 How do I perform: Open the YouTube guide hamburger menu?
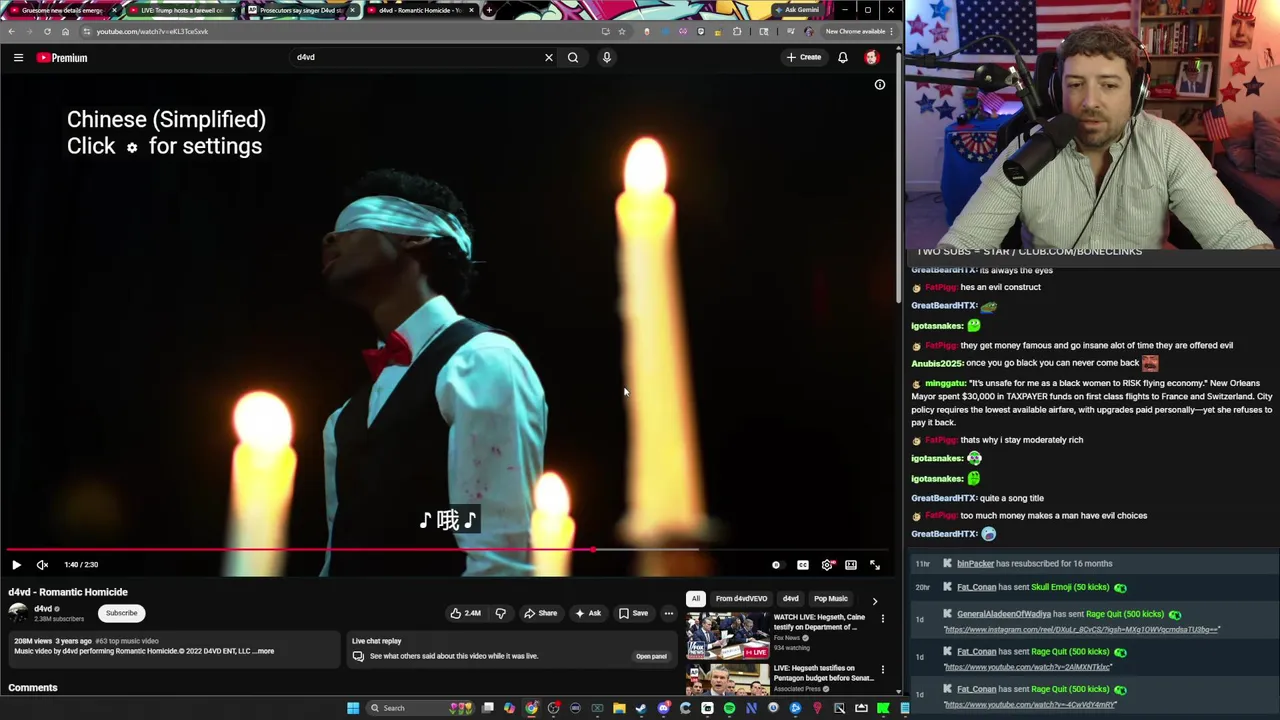coord(18,58)
